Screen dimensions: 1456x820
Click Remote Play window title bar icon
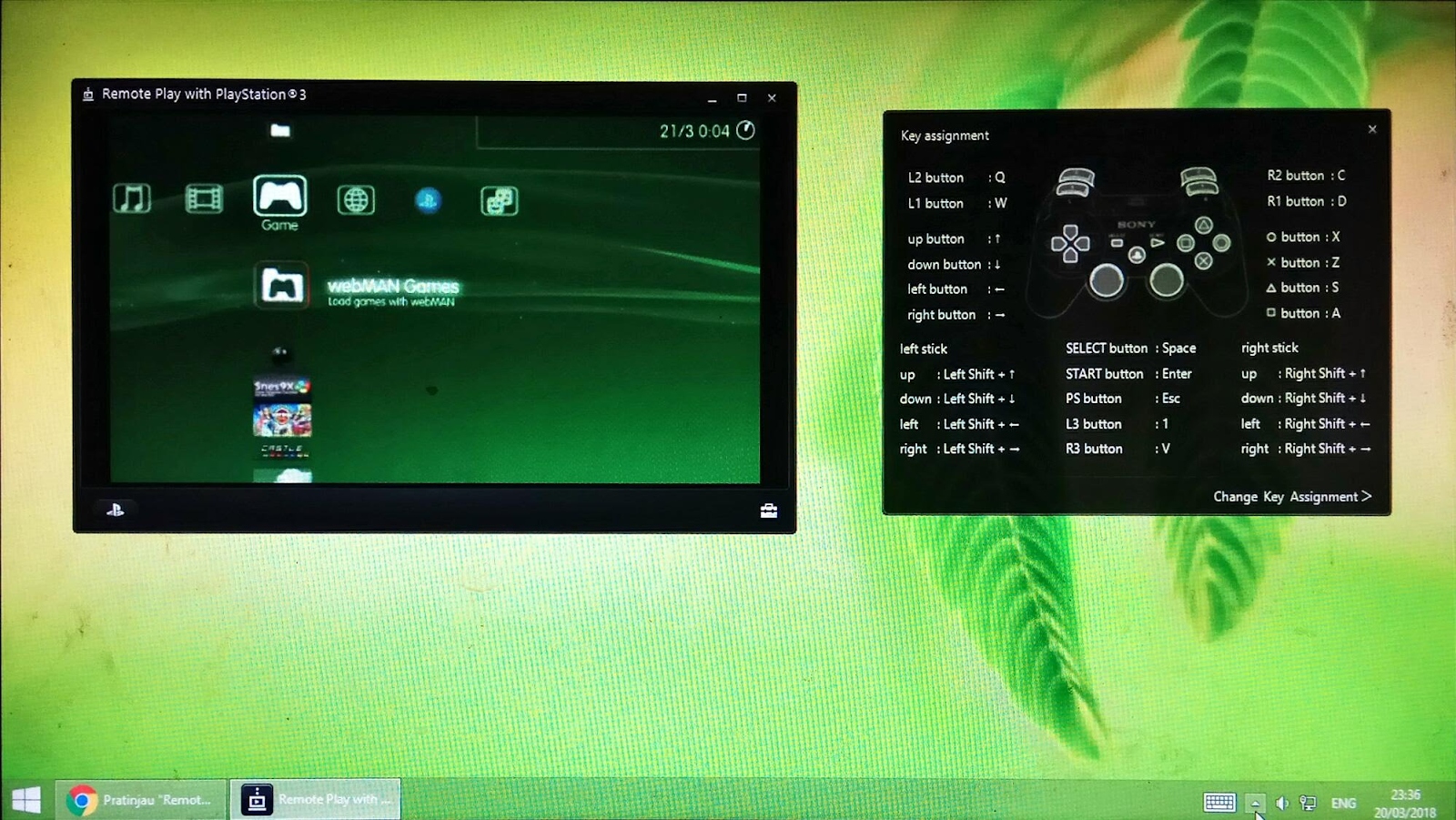click(x=88, y=94)
